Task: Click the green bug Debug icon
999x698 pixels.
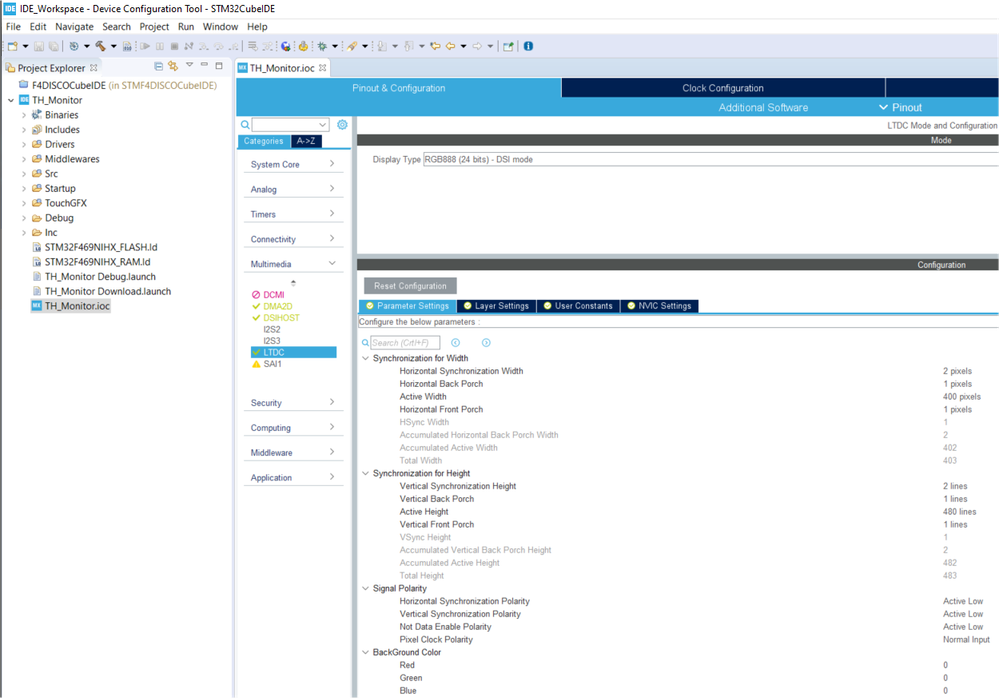Action: point(320,46)
